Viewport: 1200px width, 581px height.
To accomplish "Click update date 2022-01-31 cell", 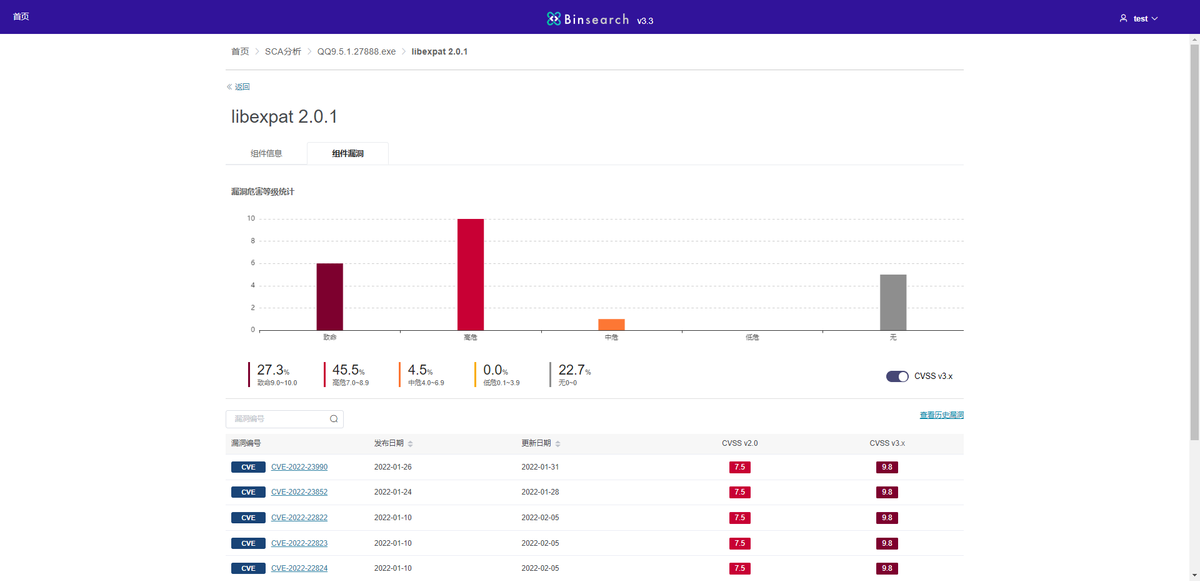I will [540, 467].
